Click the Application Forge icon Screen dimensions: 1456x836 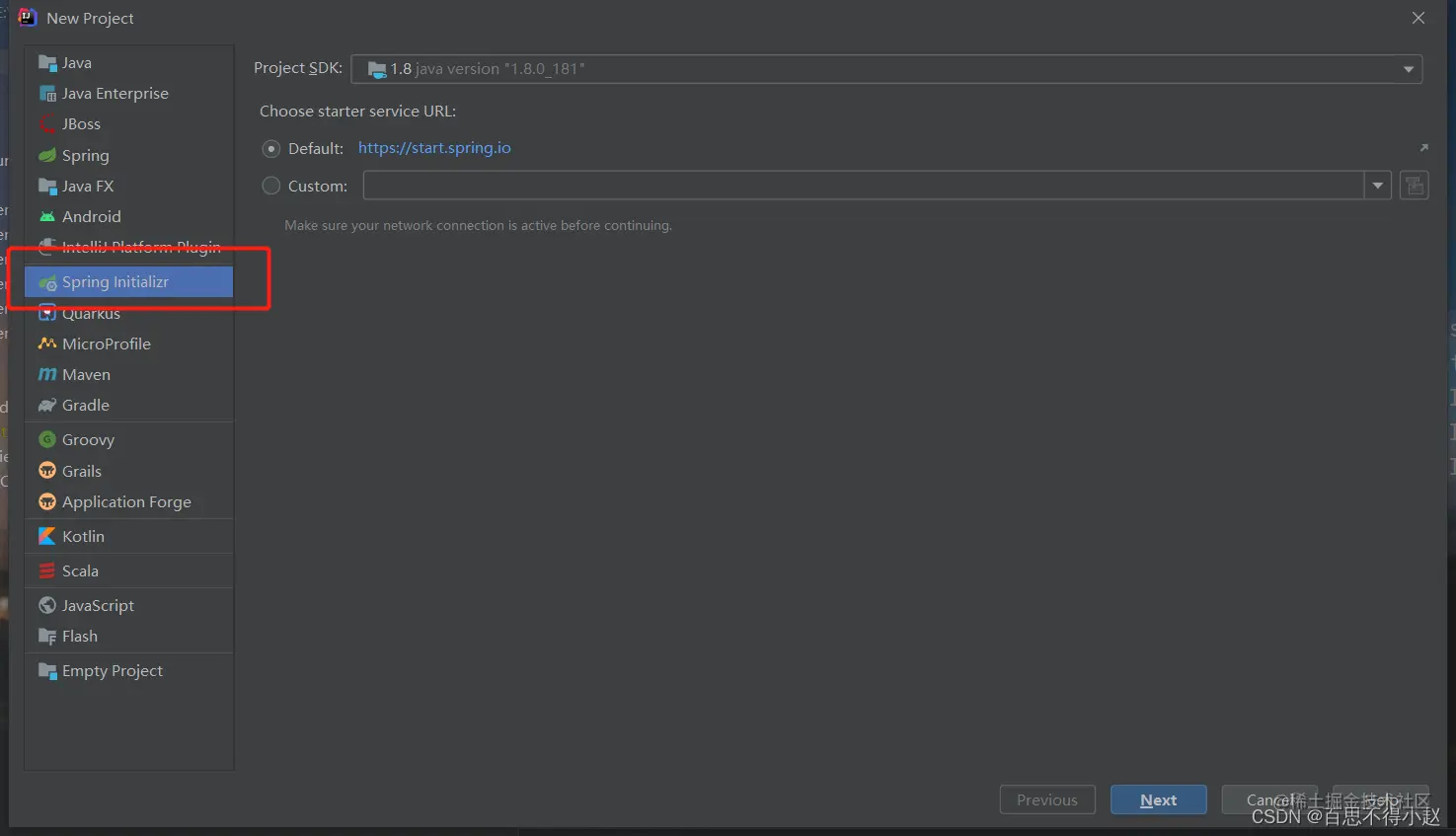pyautogui.click(x=46, y=501)
